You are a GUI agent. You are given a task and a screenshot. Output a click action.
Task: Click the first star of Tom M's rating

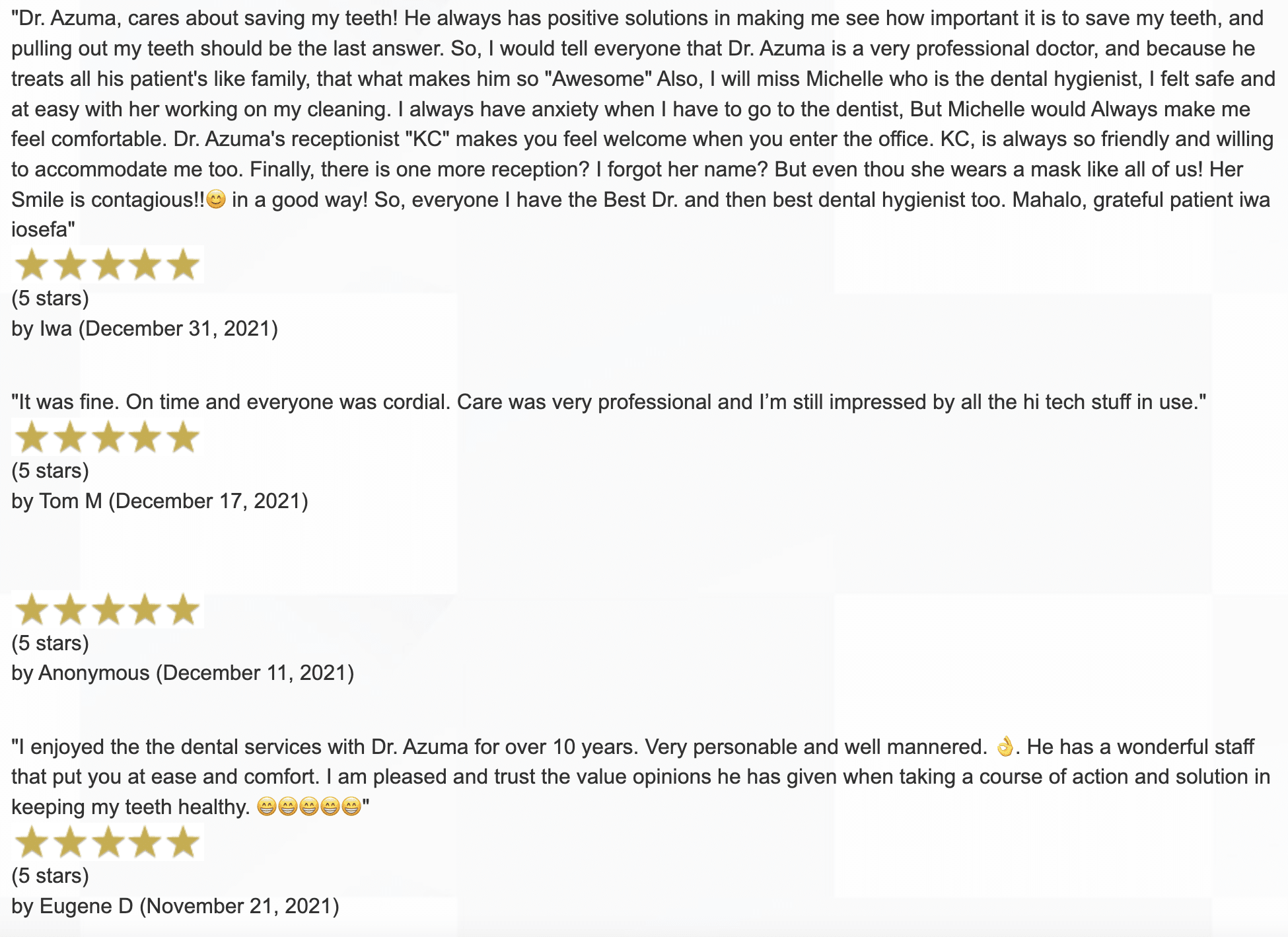pos(31,437)
